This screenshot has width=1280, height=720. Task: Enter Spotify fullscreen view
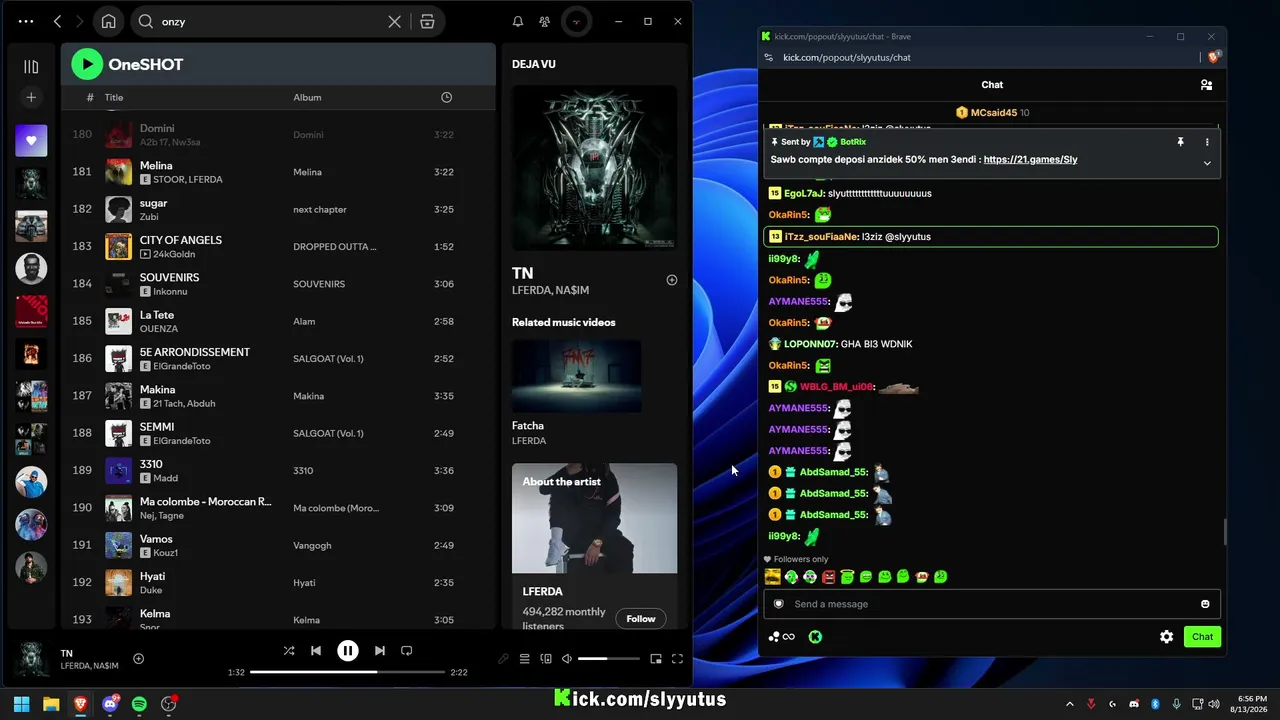pos(677,659)
